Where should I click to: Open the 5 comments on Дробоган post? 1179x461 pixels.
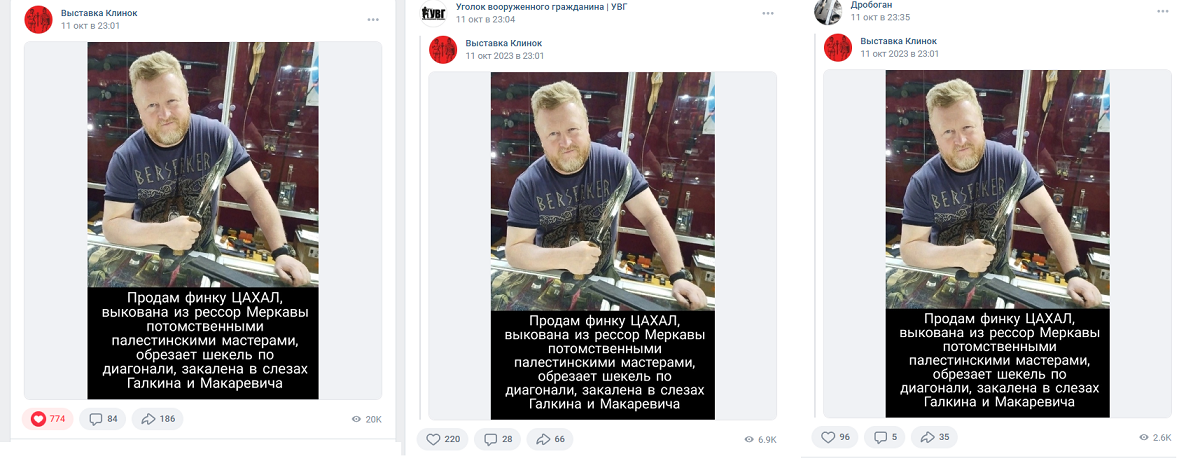(x=884, y=437)
